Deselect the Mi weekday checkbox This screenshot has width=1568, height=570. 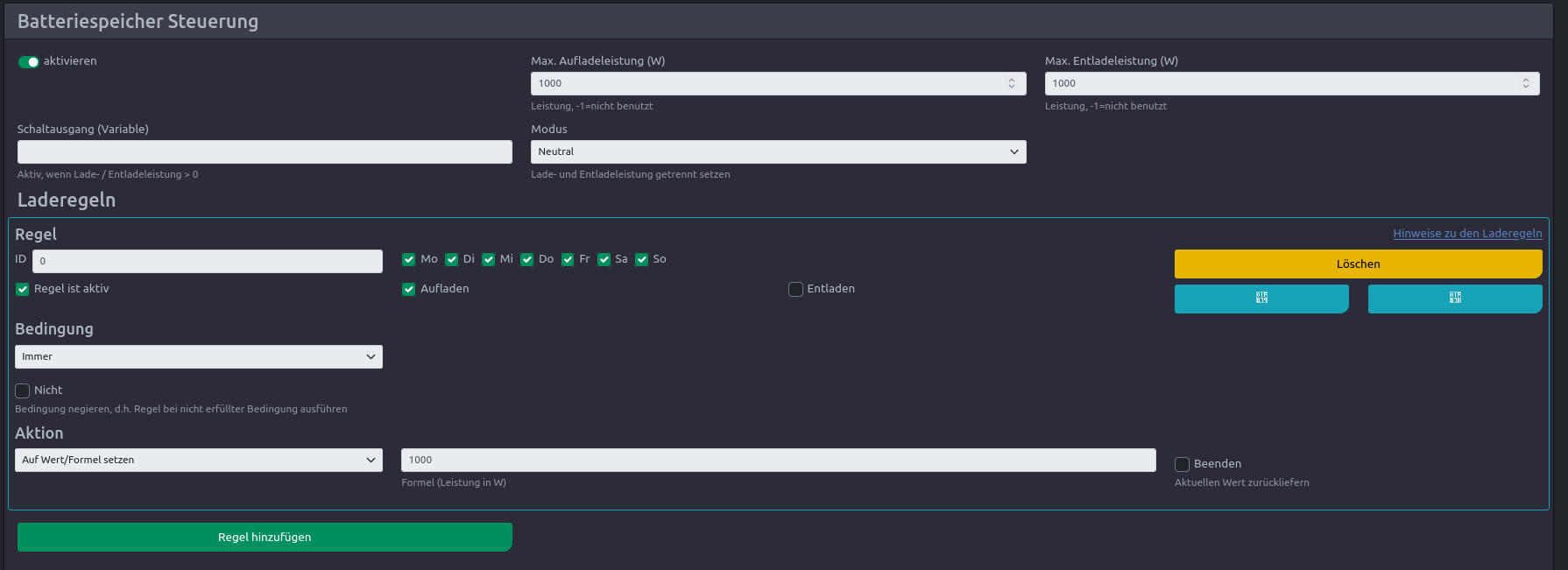(488, 259)
